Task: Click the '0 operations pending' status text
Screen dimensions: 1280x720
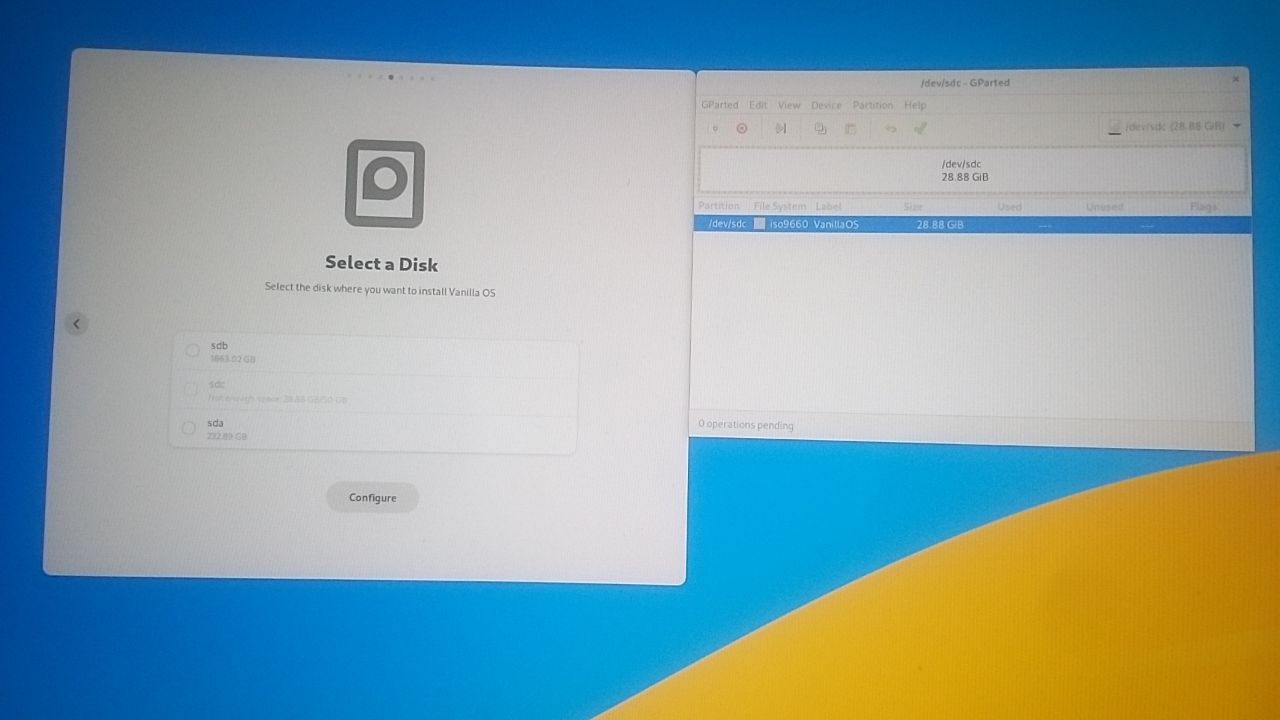Action: click(x=746, y=425)
